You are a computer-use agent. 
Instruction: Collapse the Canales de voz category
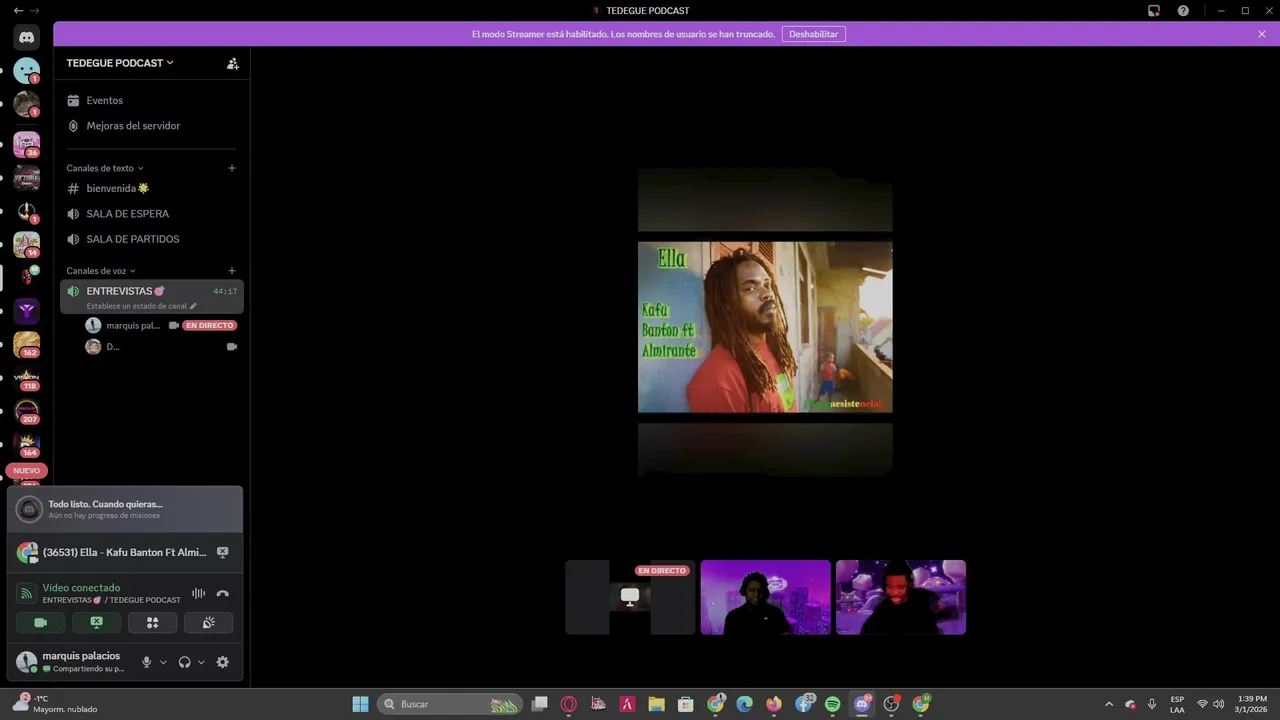[101, 271]
